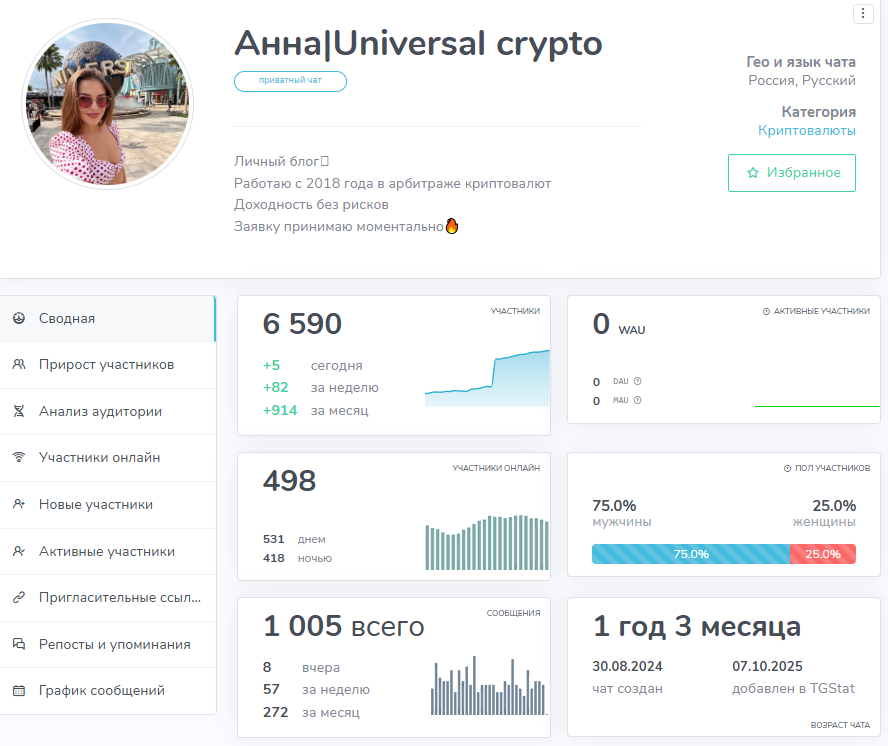Add chat to Избранное
Viewport: 888px width, 746px height.
tap(792, 173)
